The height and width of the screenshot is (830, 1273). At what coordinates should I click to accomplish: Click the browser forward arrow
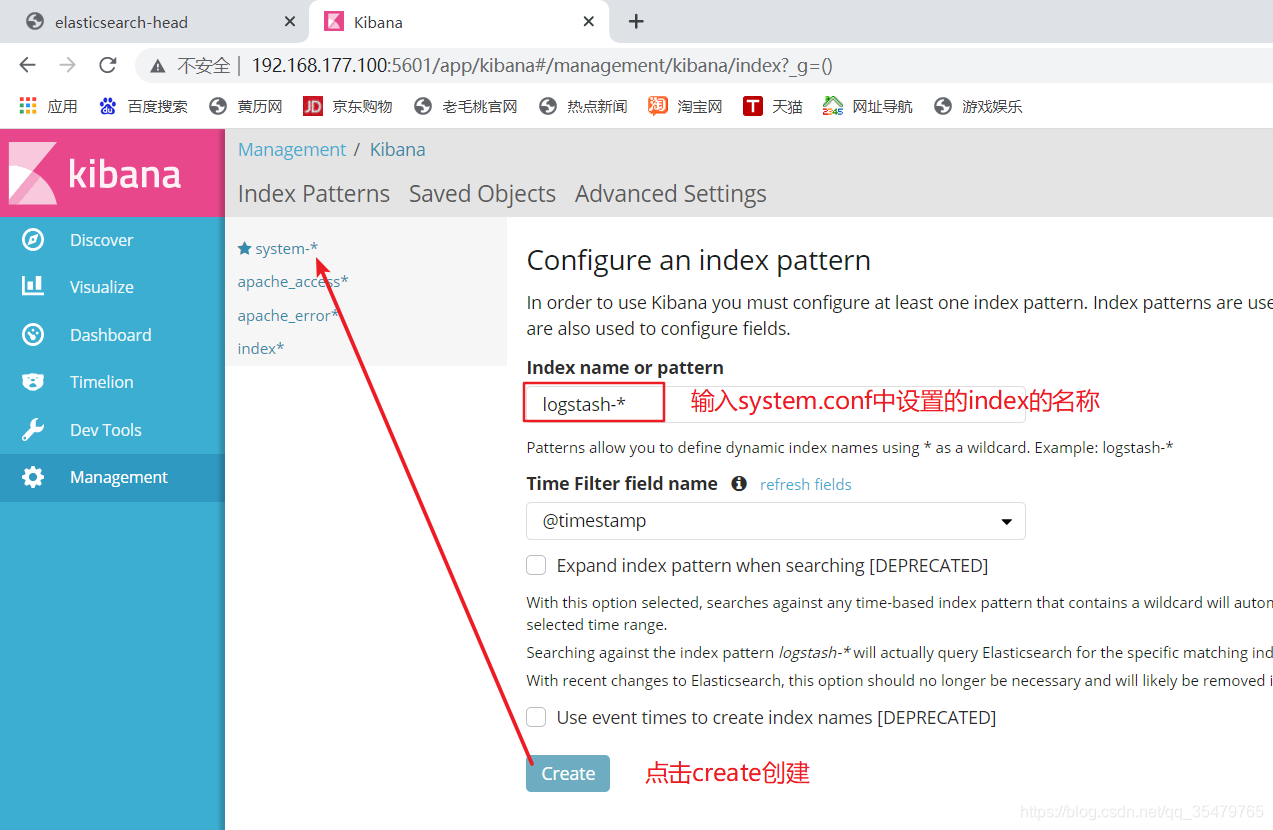tap(67, 65)
